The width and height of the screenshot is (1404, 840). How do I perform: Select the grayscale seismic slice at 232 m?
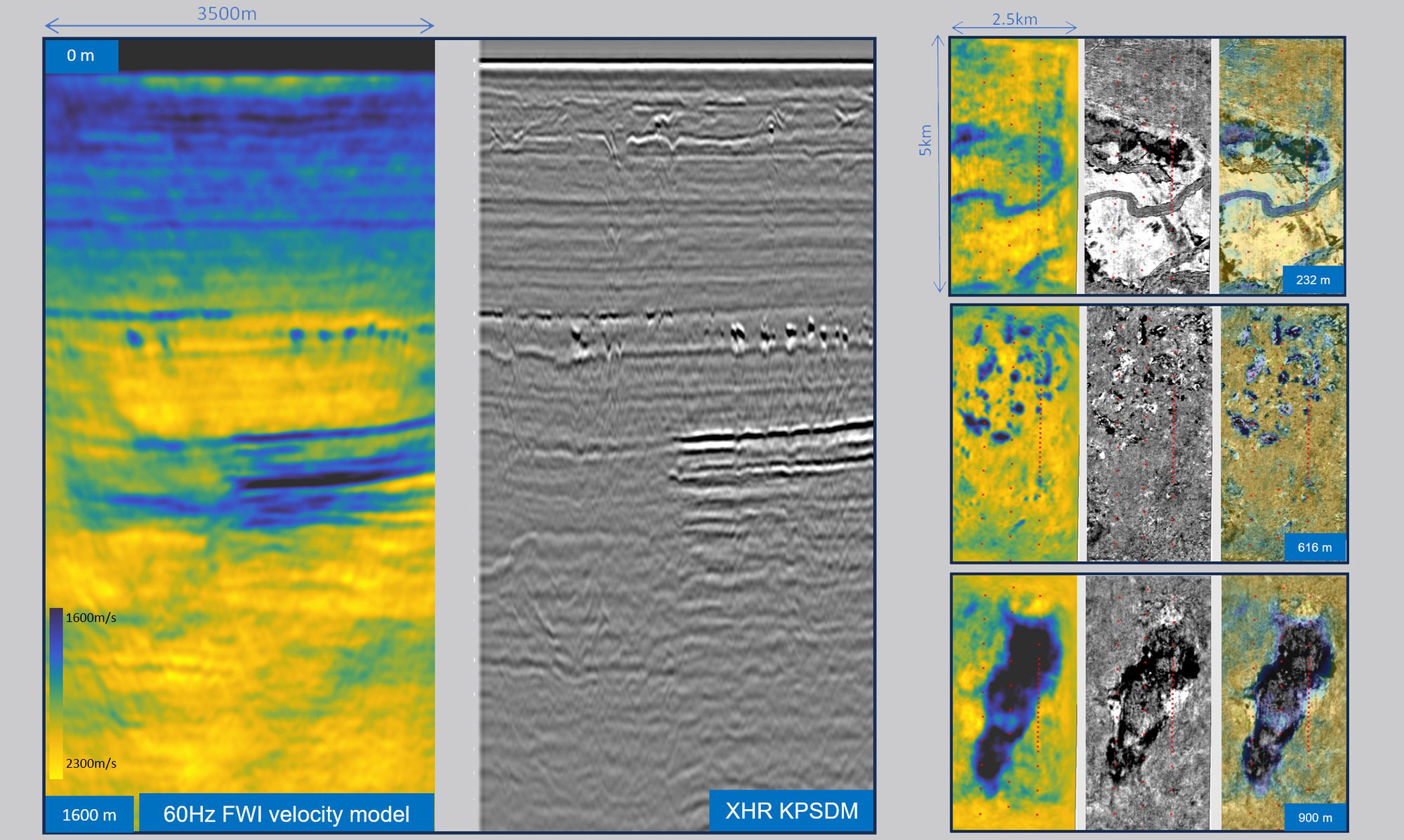click(1147, 166)
